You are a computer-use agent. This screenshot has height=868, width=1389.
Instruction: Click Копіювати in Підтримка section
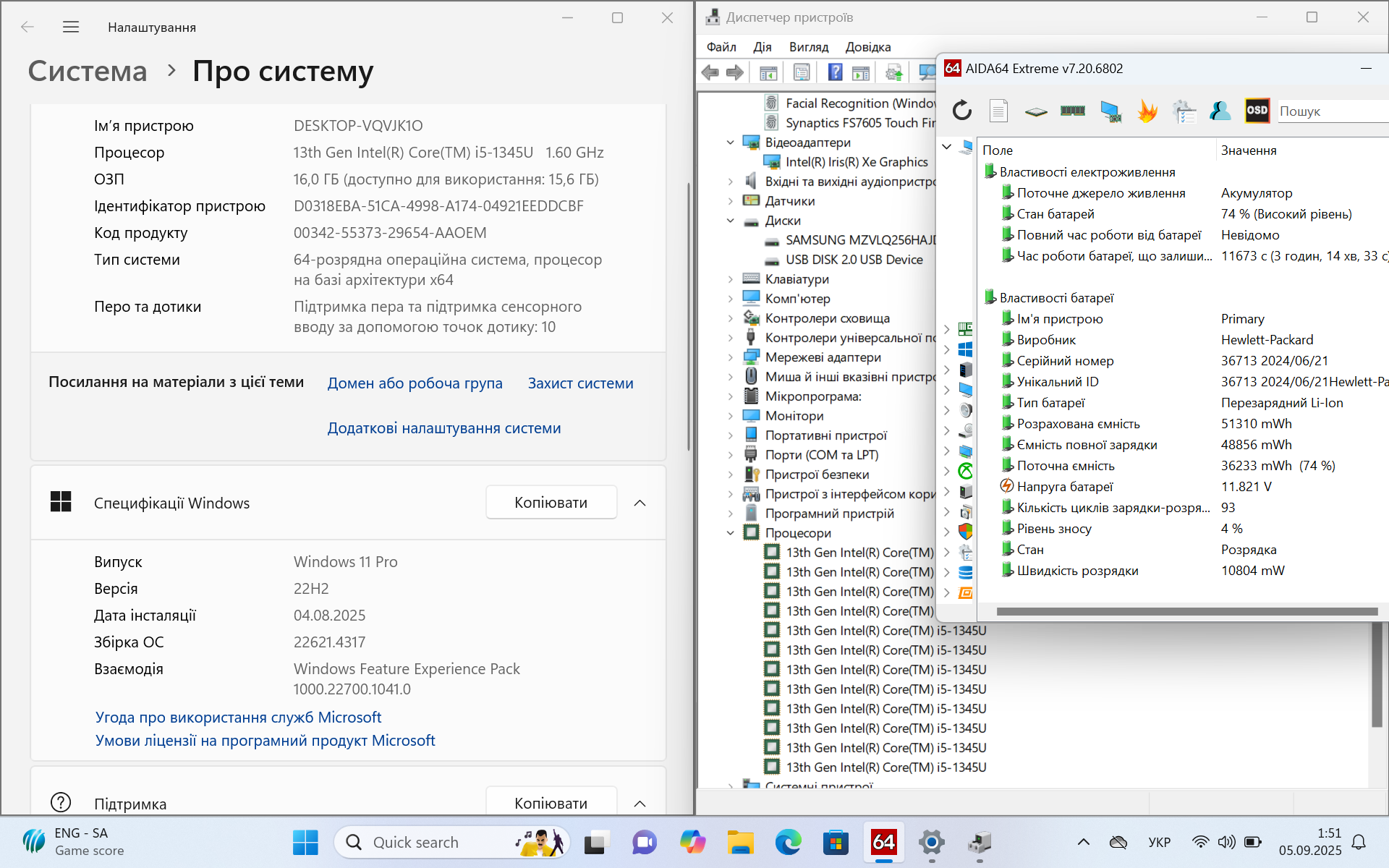pos(551,802)
